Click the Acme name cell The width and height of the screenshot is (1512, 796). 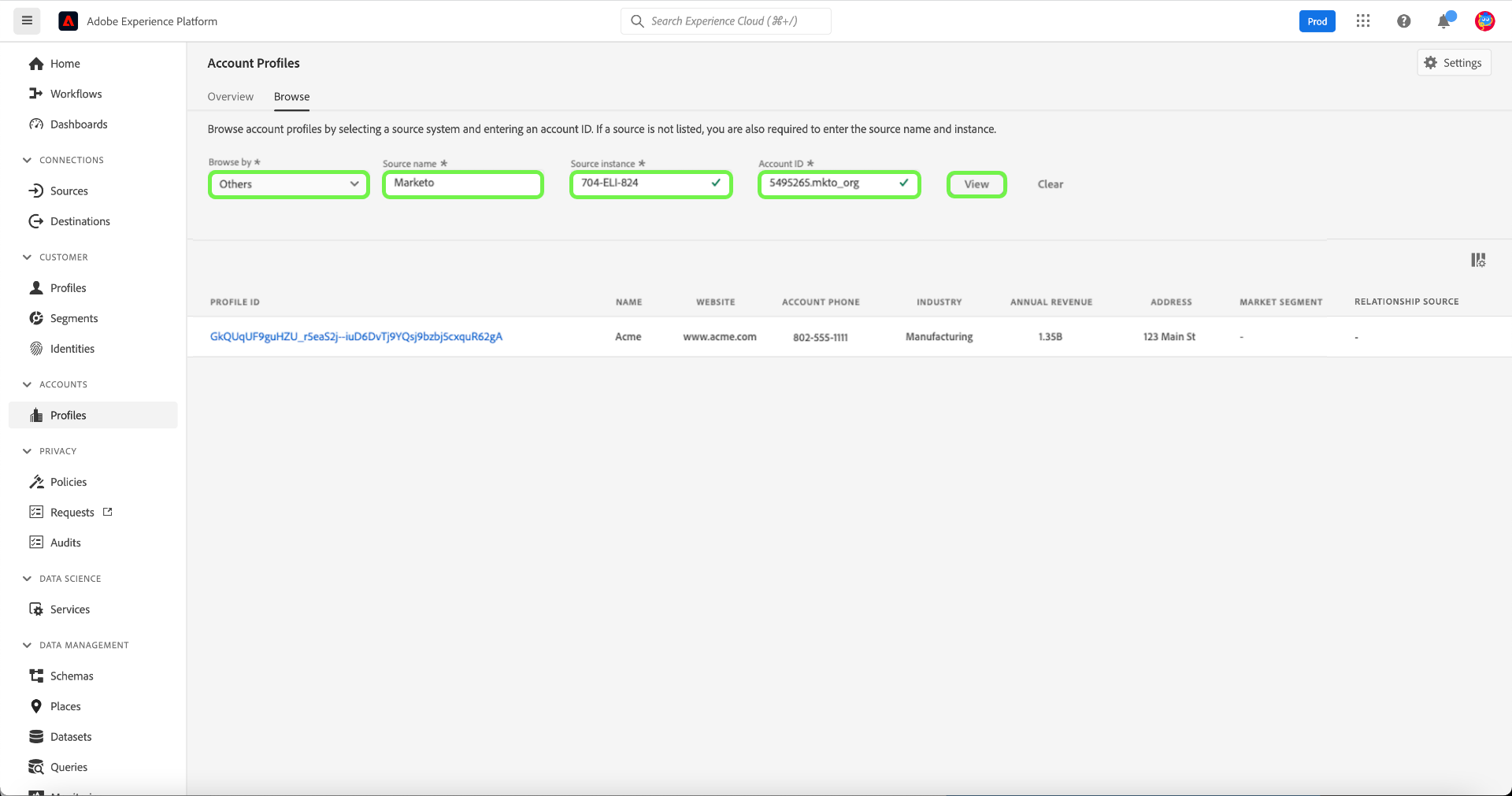click(x=628, y=337)
